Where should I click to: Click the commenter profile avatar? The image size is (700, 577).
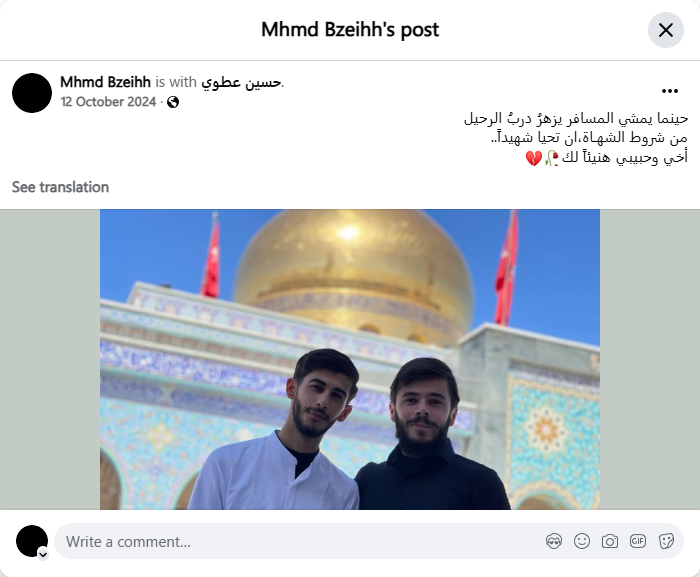[32, 541]
